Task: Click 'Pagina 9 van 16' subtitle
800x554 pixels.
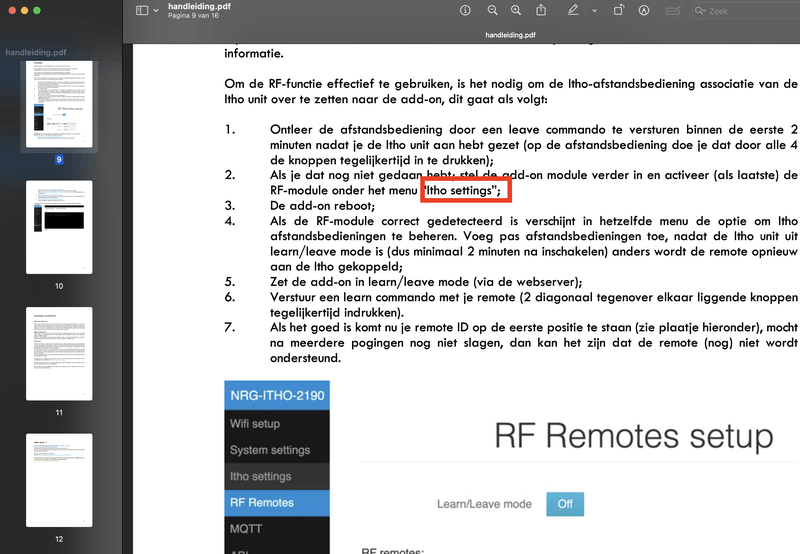Action: point(193,15)
